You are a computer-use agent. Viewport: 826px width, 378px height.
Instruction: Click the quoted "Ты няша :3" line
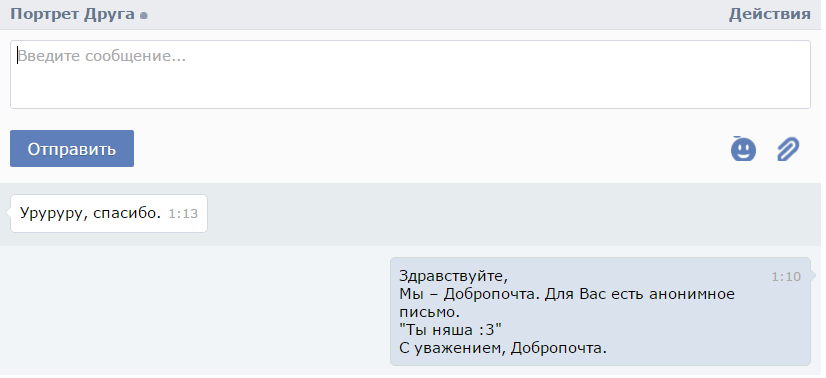click(450, 330)
